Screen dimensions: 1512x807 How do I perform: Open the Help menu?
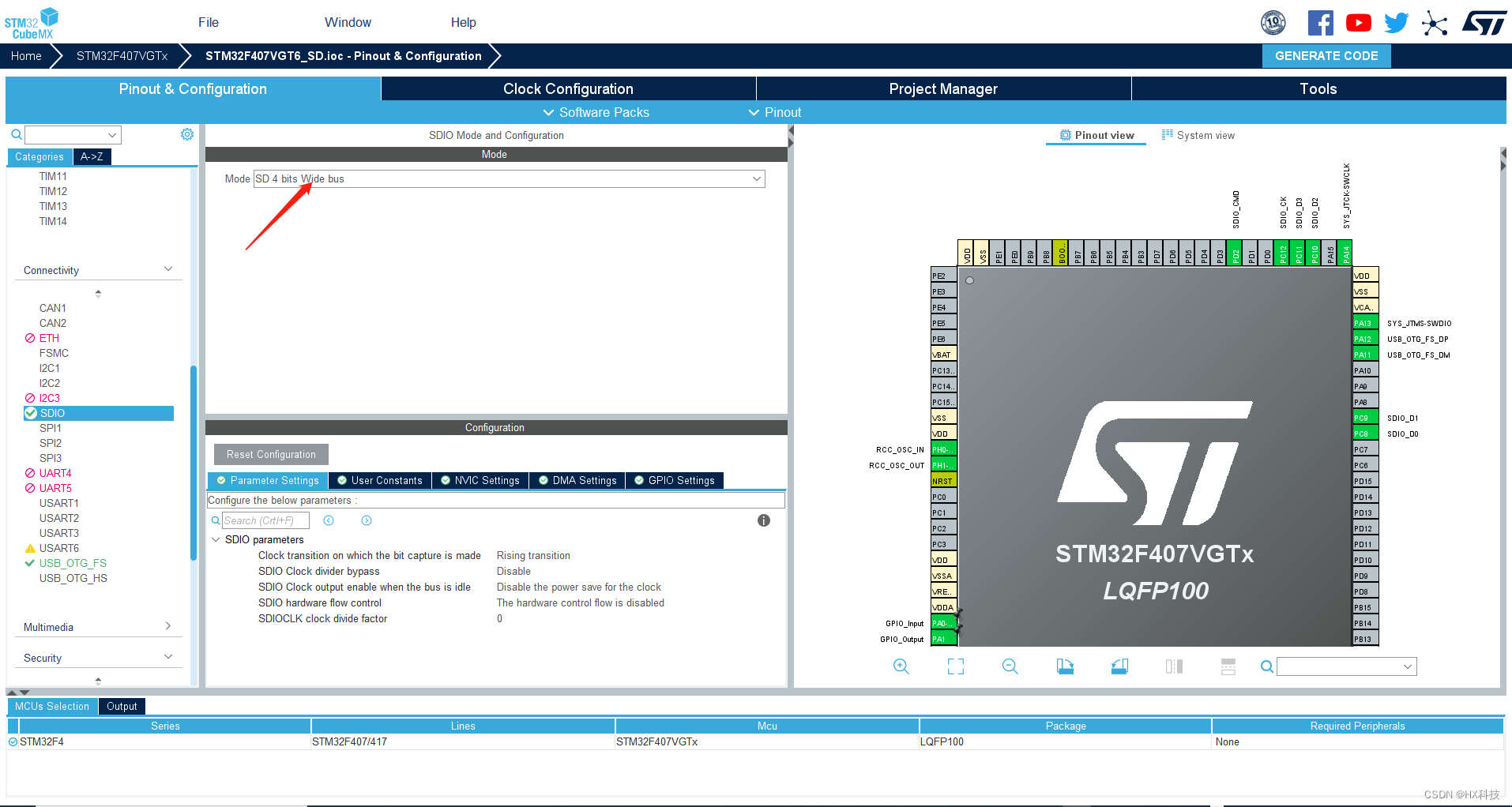point(464,22)
